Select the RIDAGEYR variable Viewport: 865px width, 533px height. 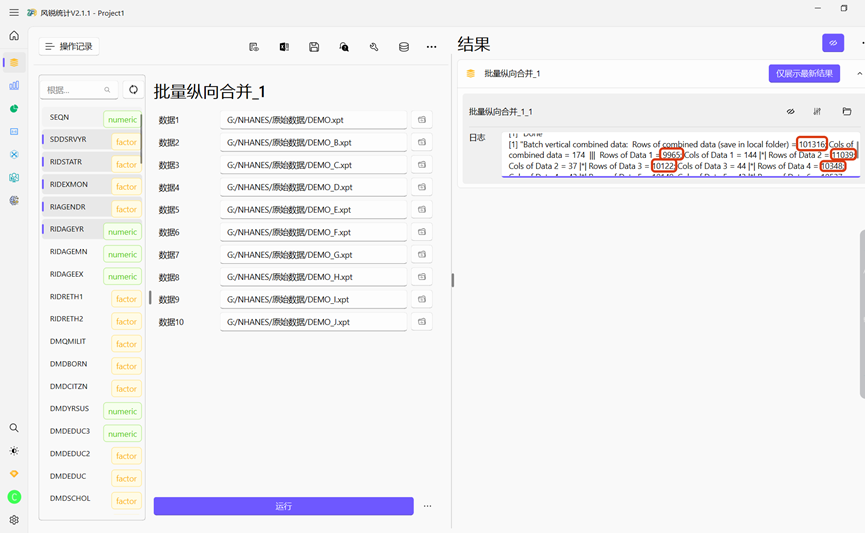tap(92, 230)
